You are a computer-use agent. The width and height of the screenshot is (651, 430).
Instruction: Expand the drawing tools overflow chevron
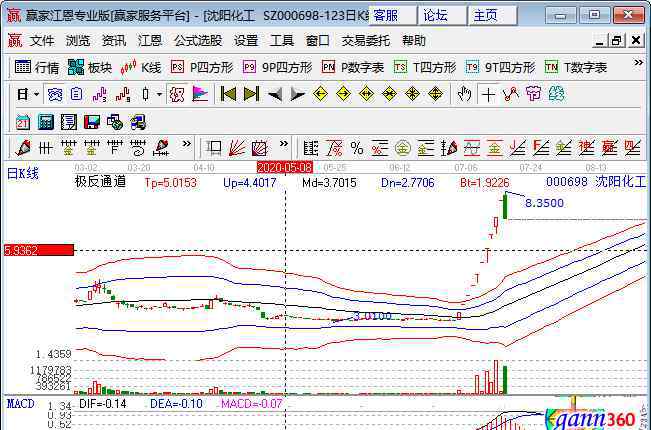click(x=186, y=144)
